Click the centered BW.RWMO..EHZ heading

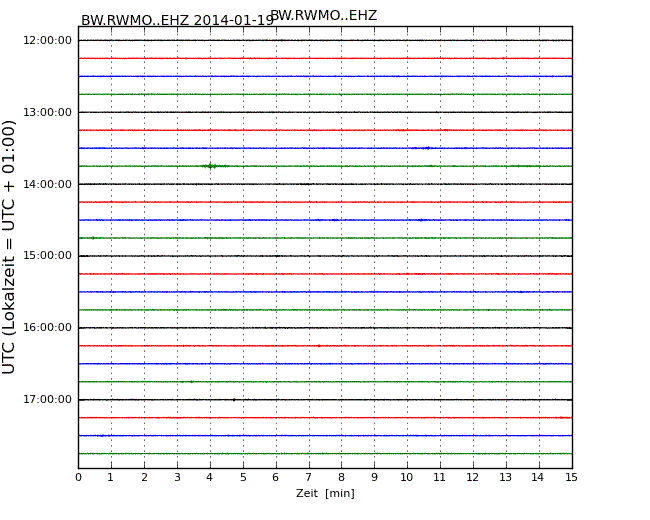coord(323,15)
